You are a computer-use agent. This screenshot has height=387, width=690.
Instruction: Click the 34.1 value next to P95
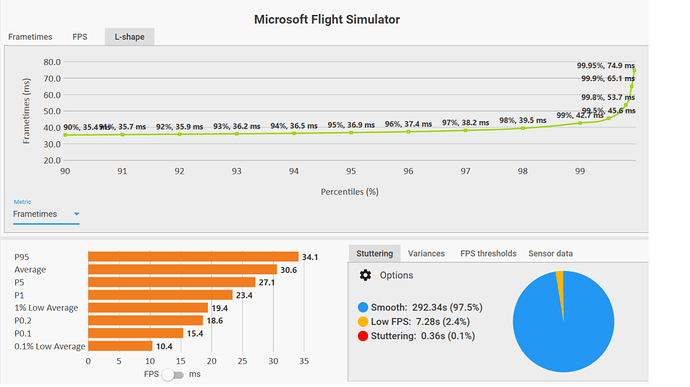[310, 257]
